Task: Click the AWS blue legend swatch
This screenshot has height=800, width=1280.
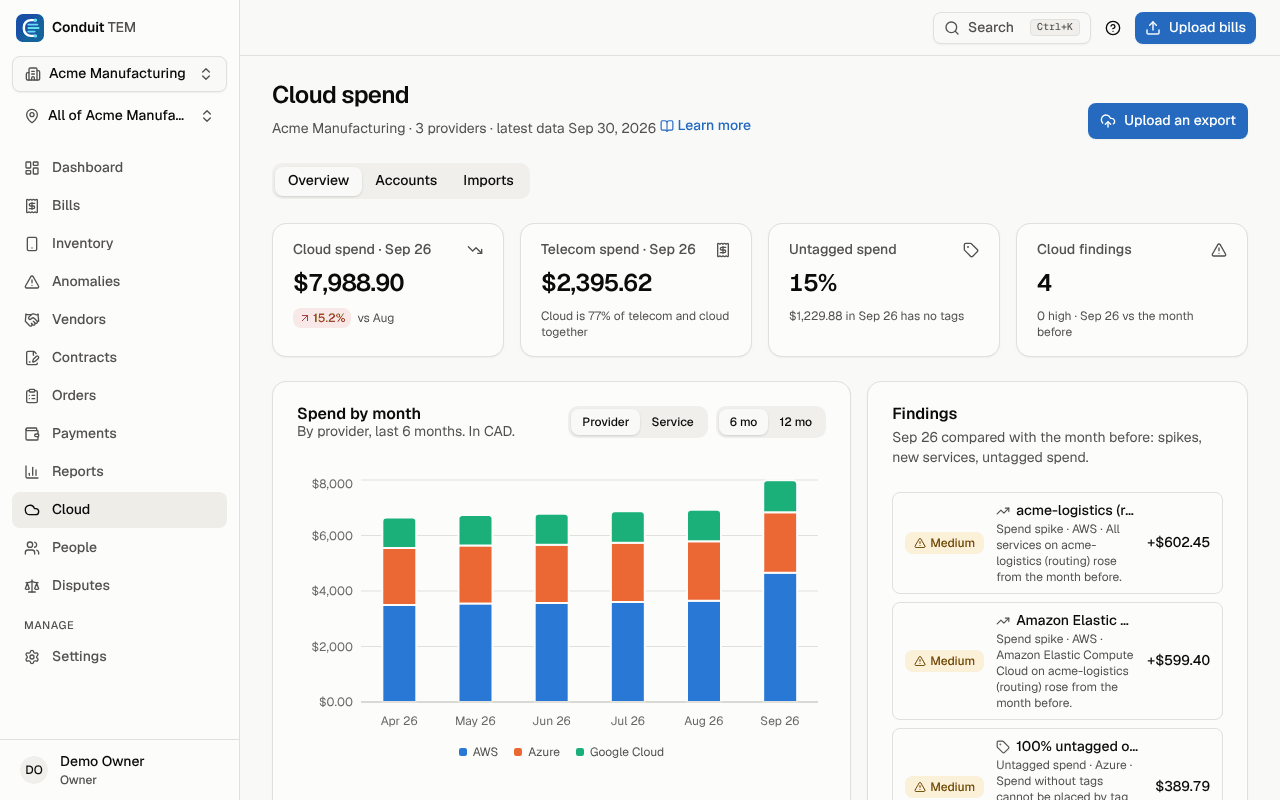Action: click(463, 752)
